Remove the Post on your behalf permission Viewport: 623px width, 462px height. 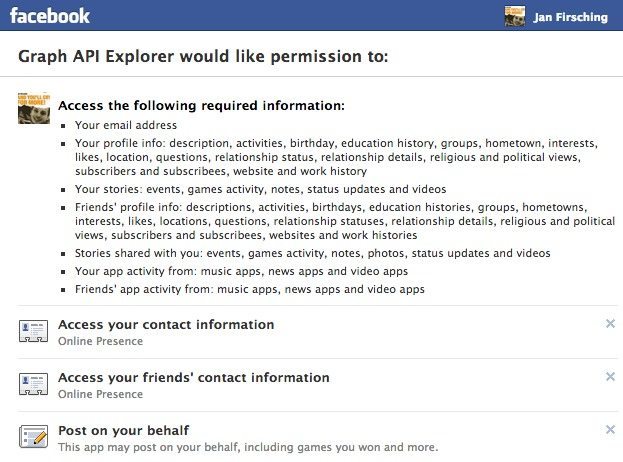[x=610, y=429]
